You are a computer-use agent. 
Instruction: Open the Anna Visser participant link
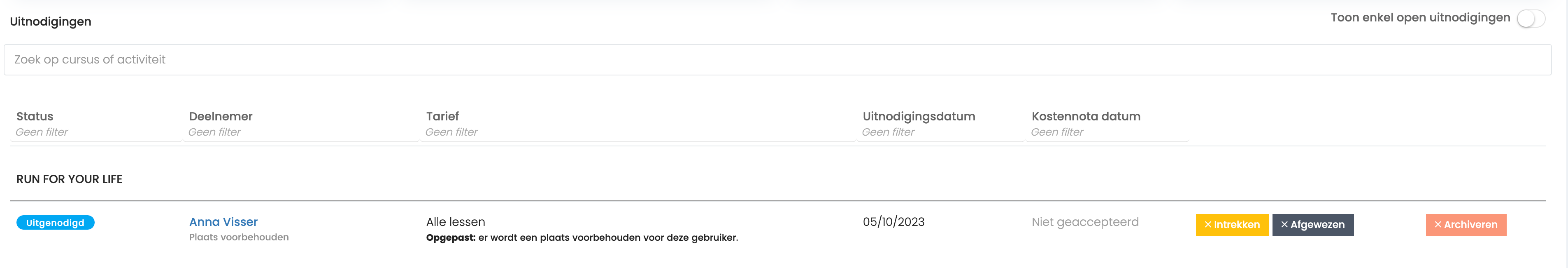click(223, 221)
